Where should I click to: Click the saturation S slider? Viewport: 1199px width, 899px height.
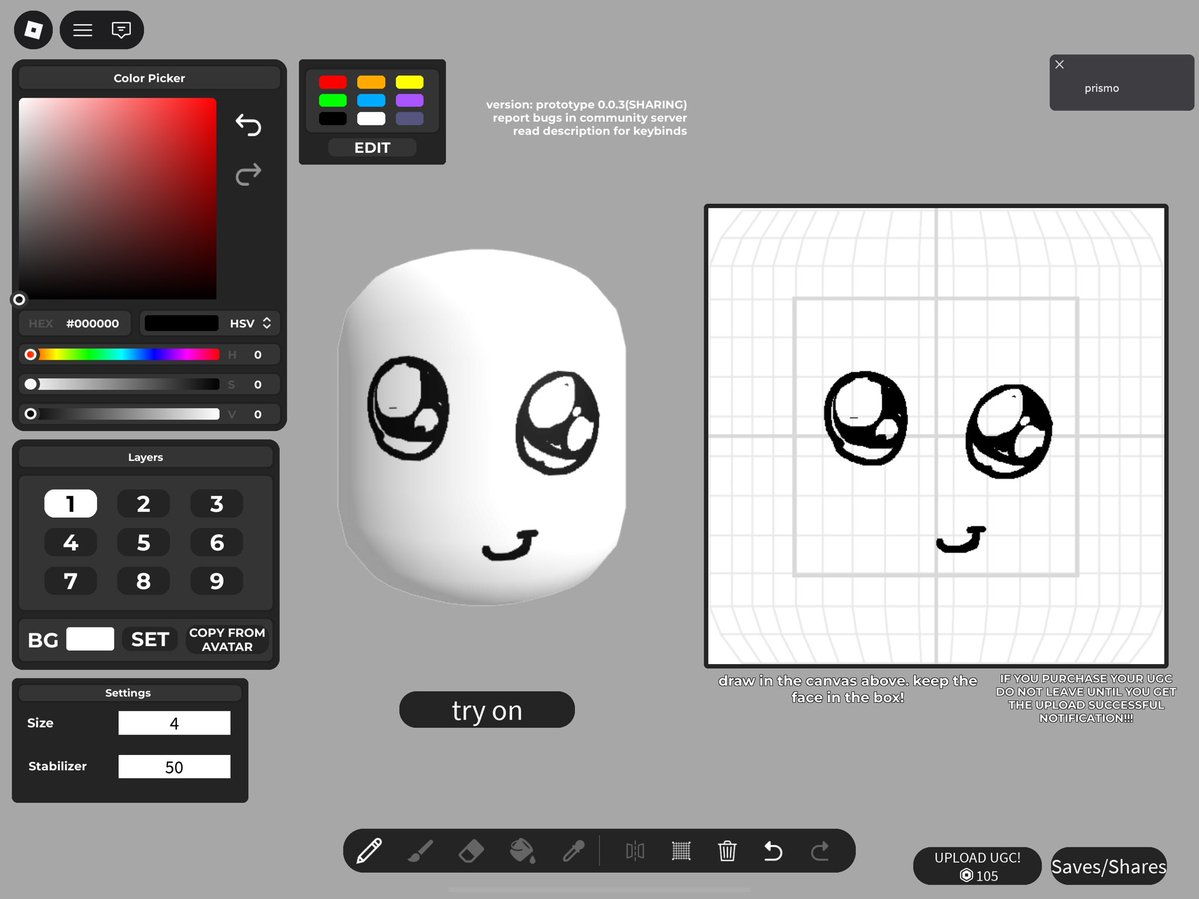click(x=125, y=384)
